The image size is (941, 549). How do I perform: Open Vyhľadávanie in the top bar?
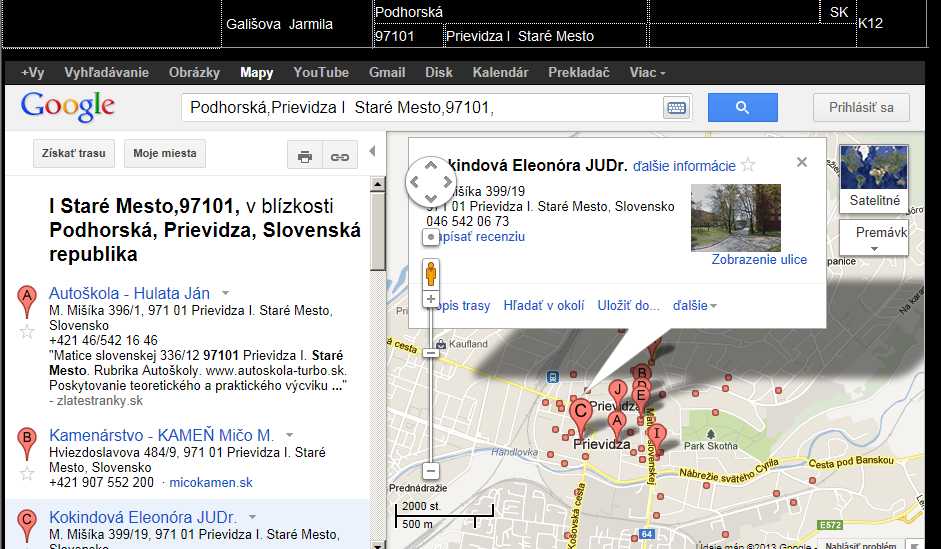106,73
